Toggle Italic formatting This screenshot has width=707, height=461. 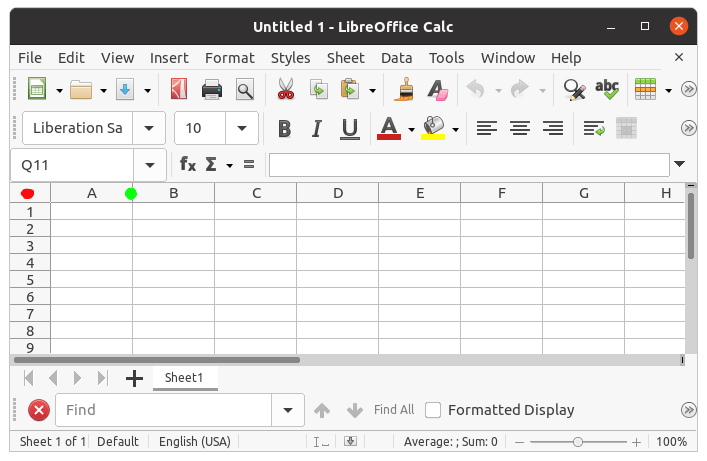pyautogui.click(x=317, y=129)
